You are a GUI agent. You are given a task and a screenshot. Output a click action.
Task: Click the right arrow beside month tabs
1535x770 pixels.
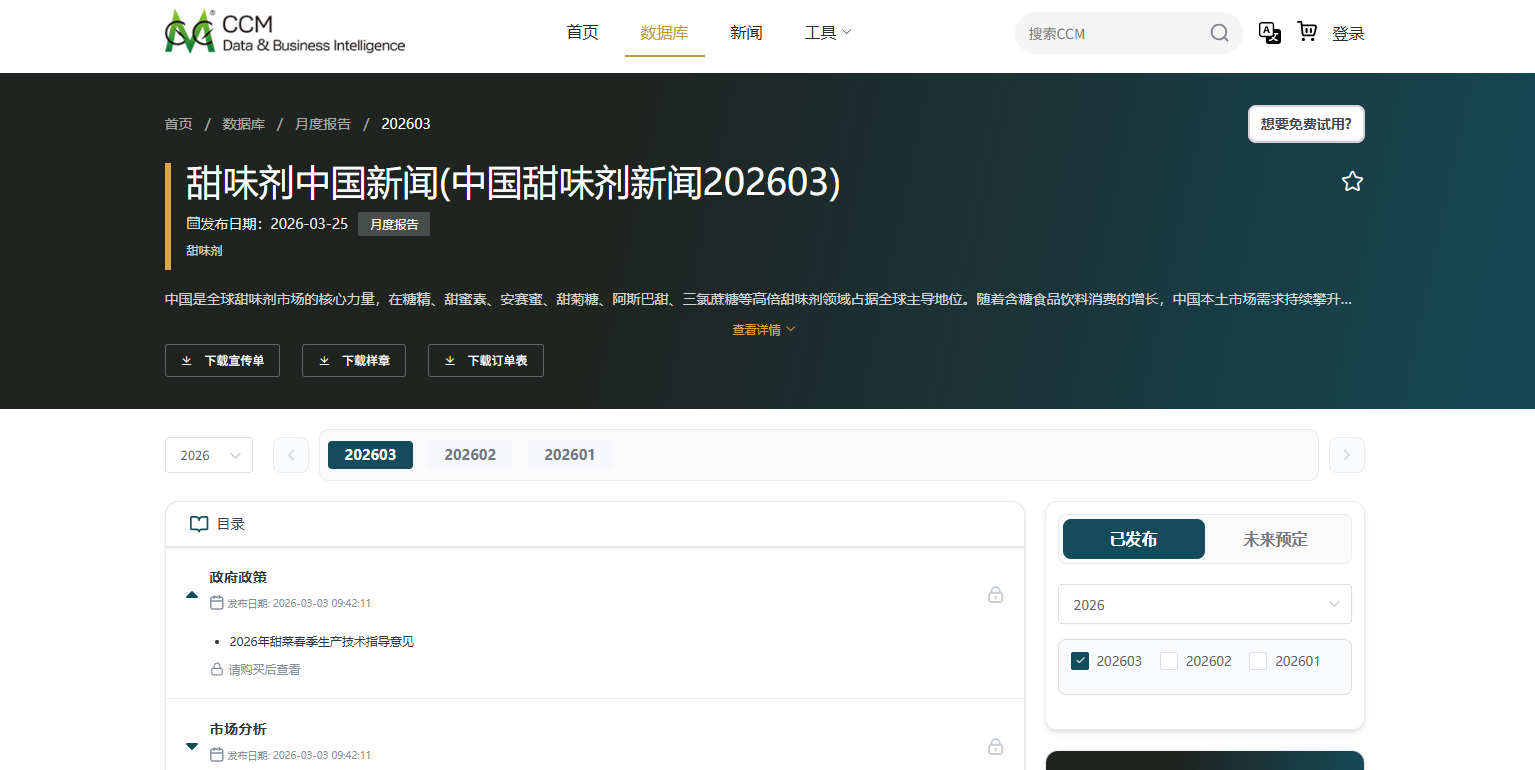pyautogui.click(x=1346, y=455)
